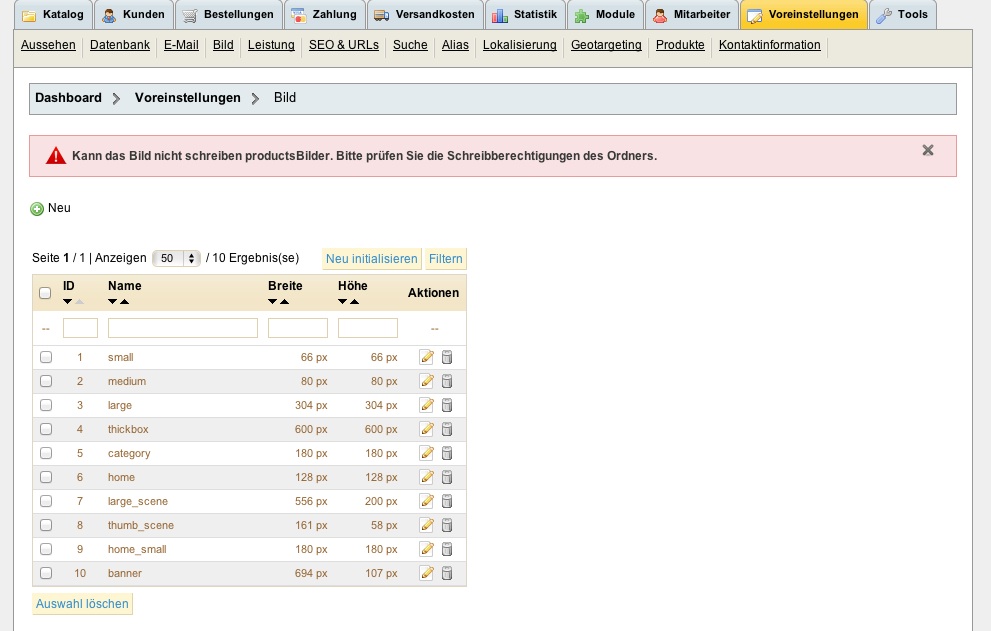Edit the category image type

click(427, 453)
